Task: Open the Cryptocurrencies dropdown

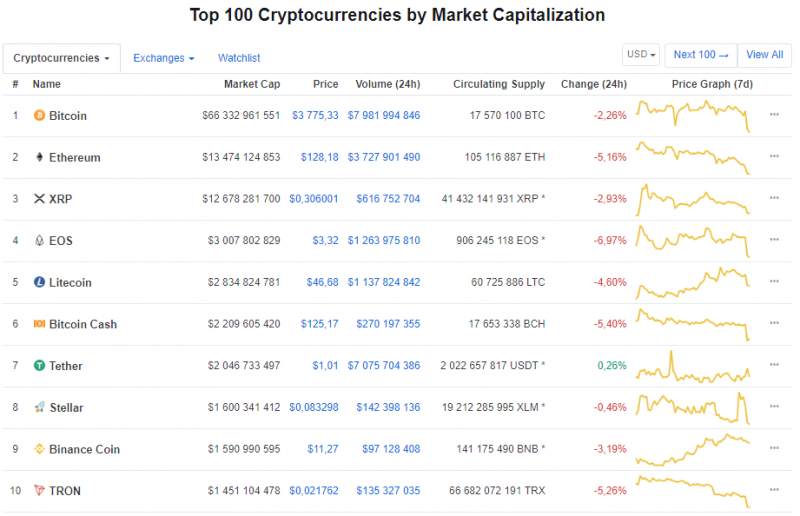Action: [x=62, y=58]
